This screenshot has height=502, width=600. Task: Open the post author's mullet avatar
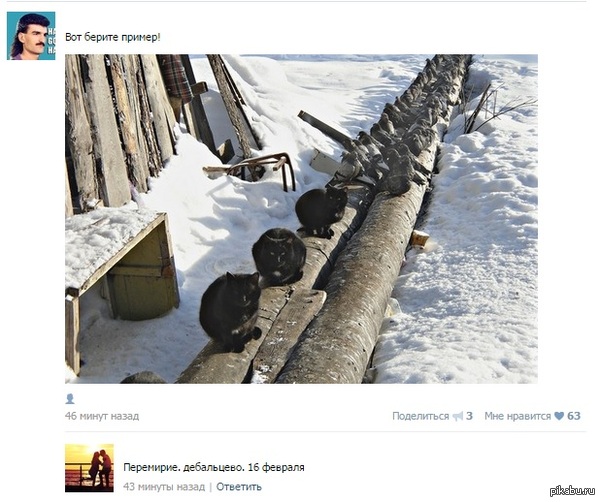tap(31, 36)
